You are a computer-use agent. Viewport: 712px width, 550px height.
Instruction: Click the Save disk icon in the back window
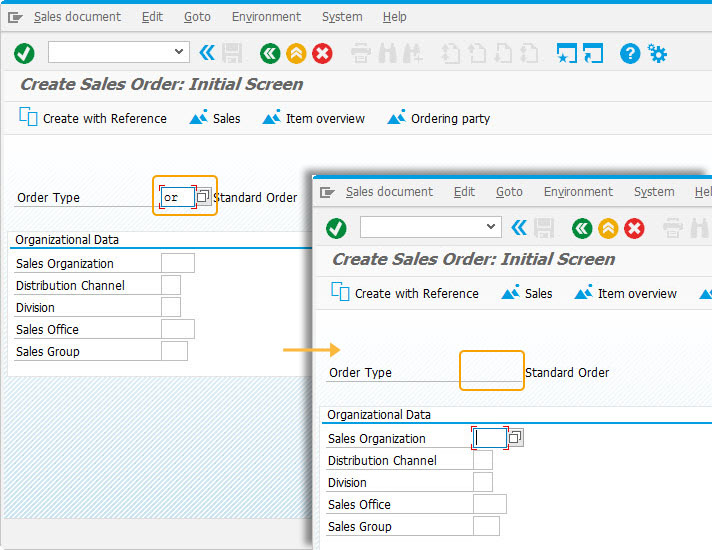(232, 53)
